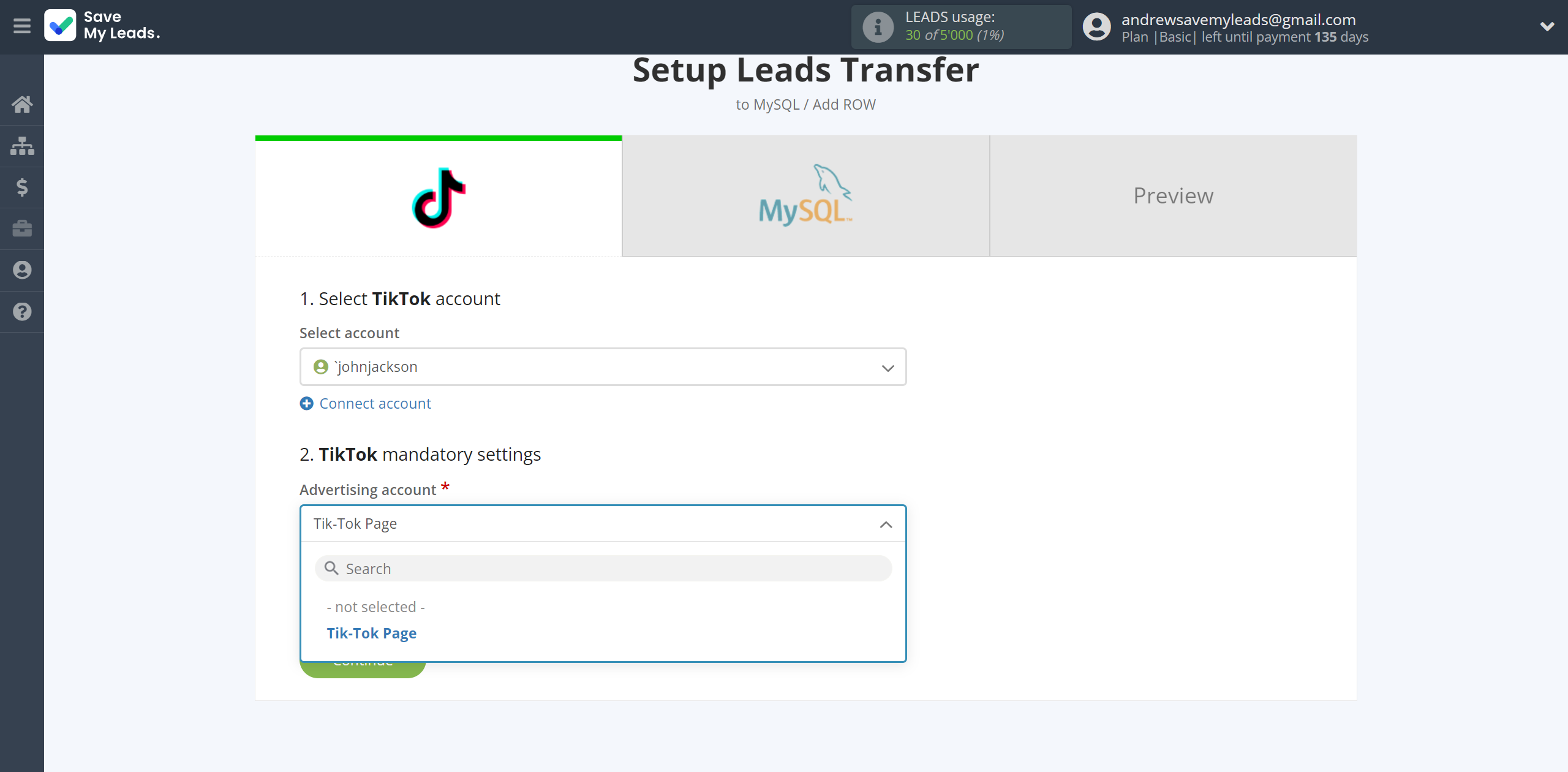
Task: Click the Billing dollar sidebar icon
Action: 22,186
